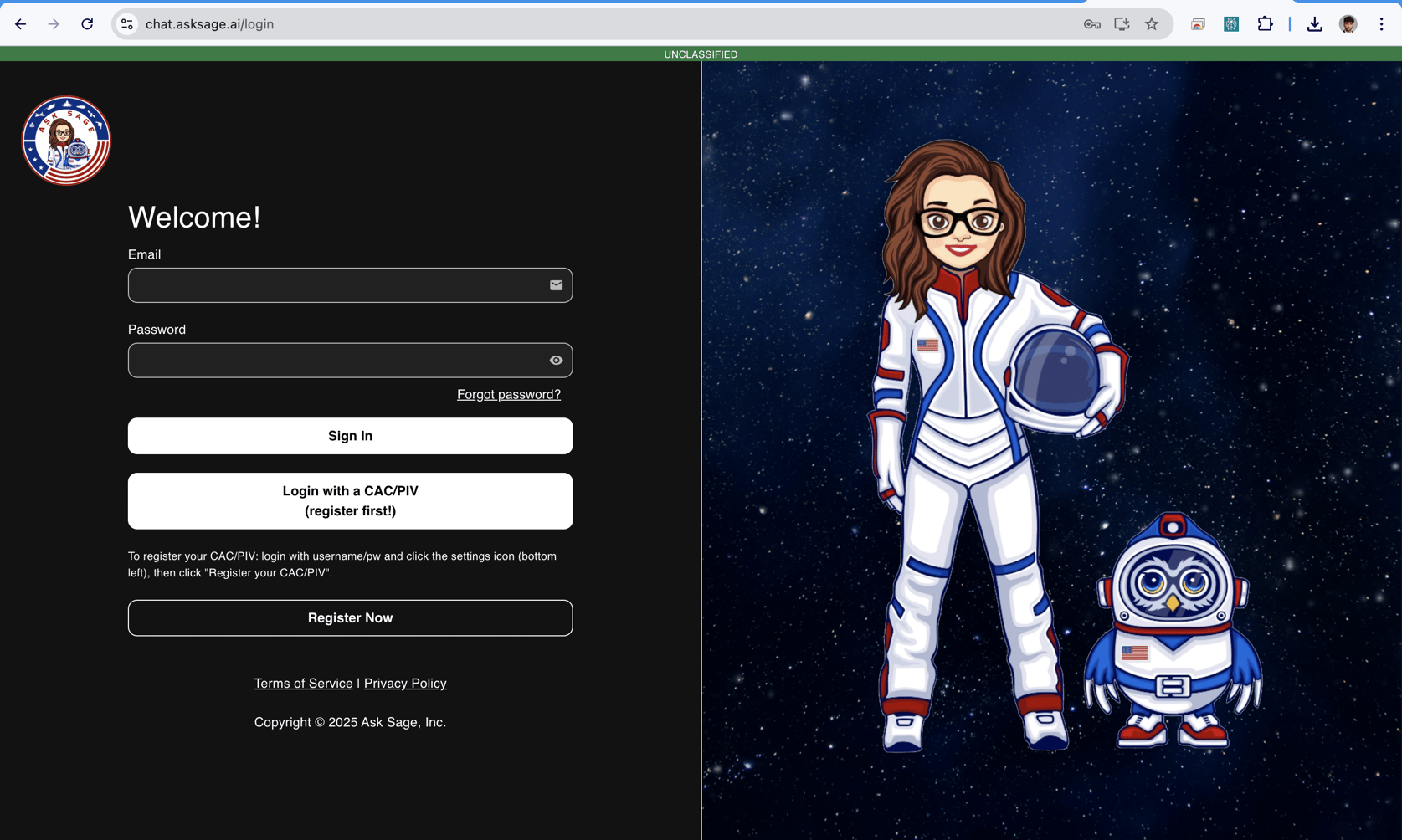Open Chrome's three-dot menu
Screen dimensions: 1402x840
(x=1381, y=24)
